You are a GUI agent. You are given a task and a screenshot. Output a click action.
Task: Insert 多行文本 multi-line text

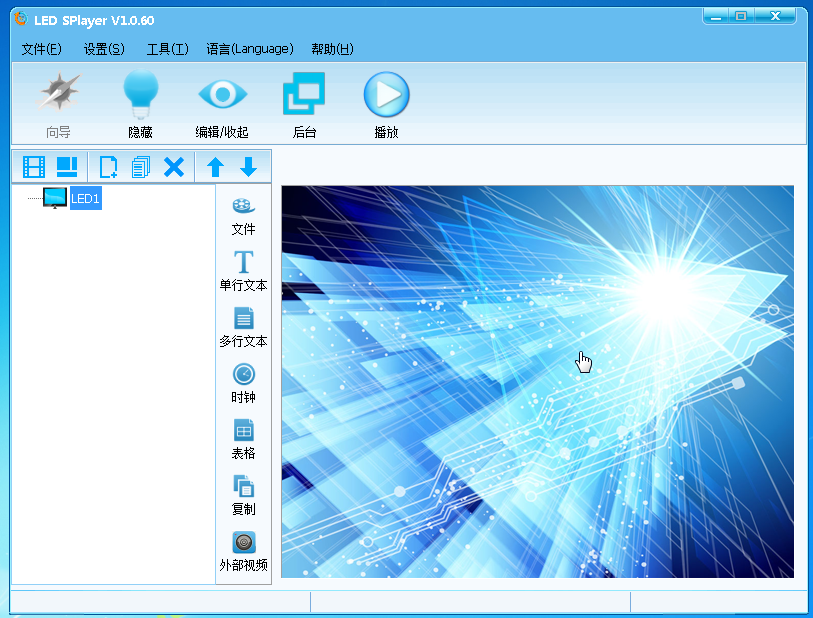click(x=243, y=327)
